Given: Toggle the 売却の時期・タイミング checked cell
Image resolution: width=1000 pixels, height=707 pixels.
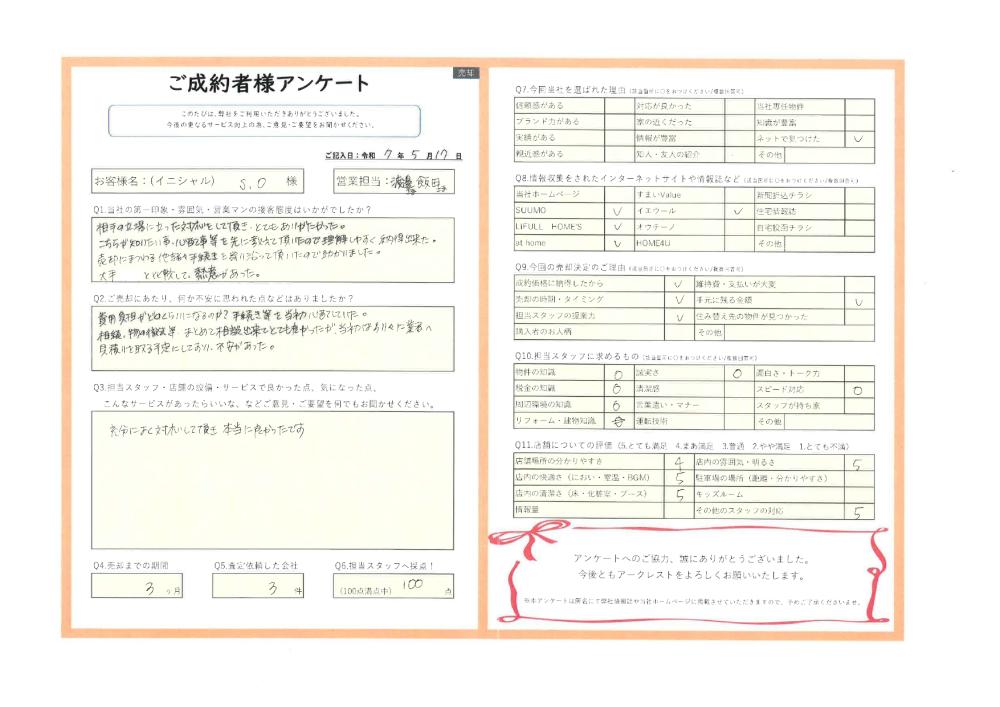Looking at the screenshot, I should [x=679, y=300].
